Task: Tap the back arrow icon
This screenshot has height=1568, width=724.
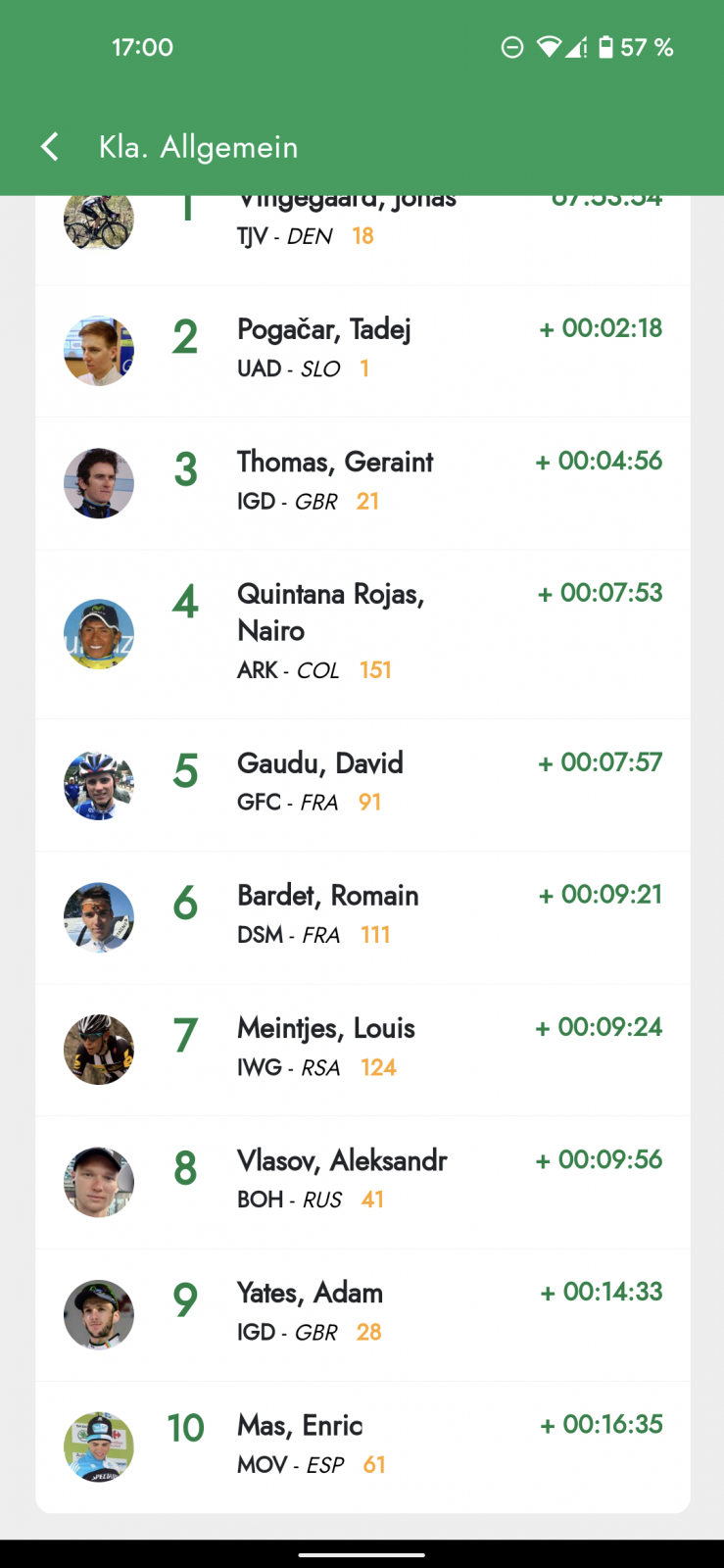Action: point(50,147)
